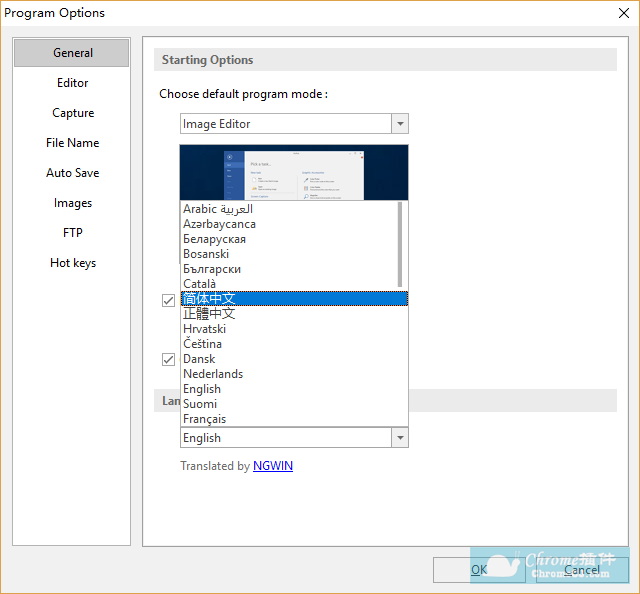Image resolution: width=640 pixels, height=594 pixels.
Task: Choose Azərbaycanca from the language list
Action: (289, 224)
